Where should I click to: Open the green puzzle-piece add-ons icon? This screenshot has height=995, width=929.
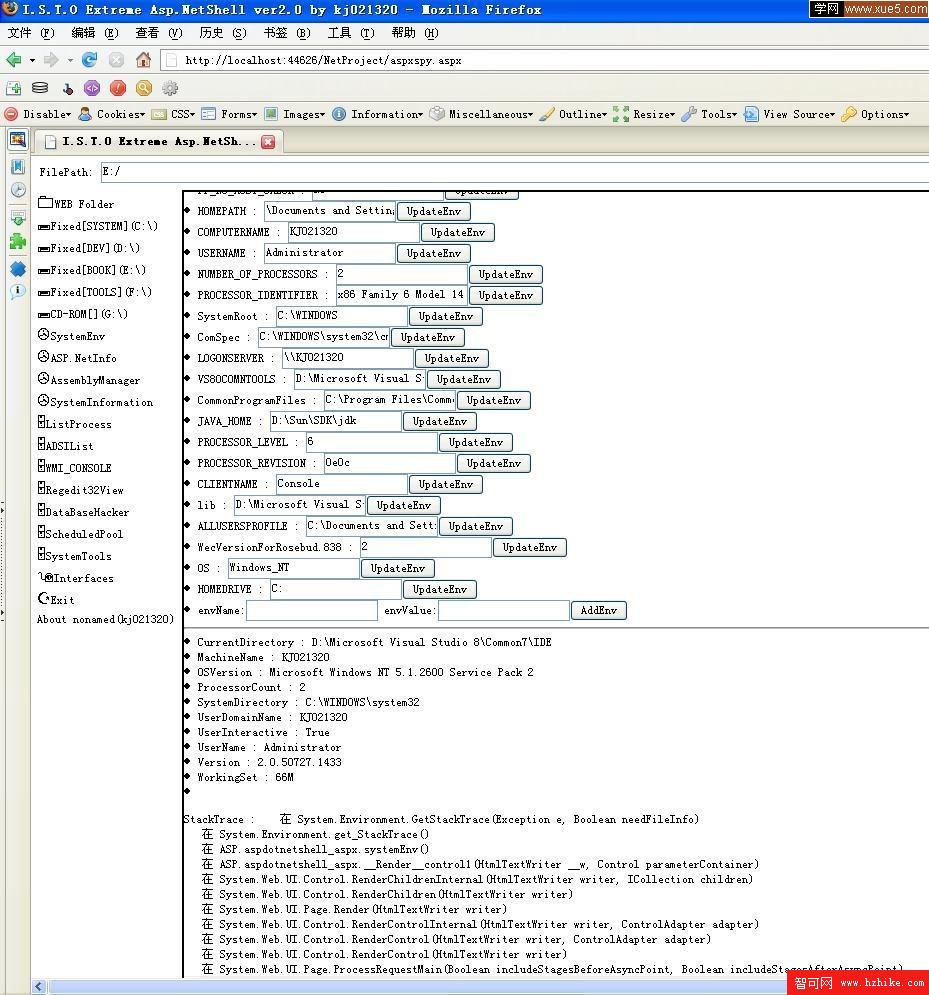(18, 241)
